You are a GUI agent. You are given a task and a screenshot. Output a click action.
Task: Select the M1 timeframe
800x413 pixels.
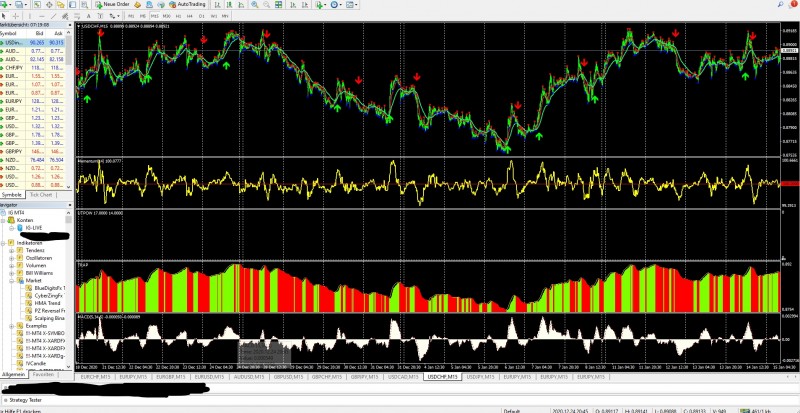tap(131, 16)
